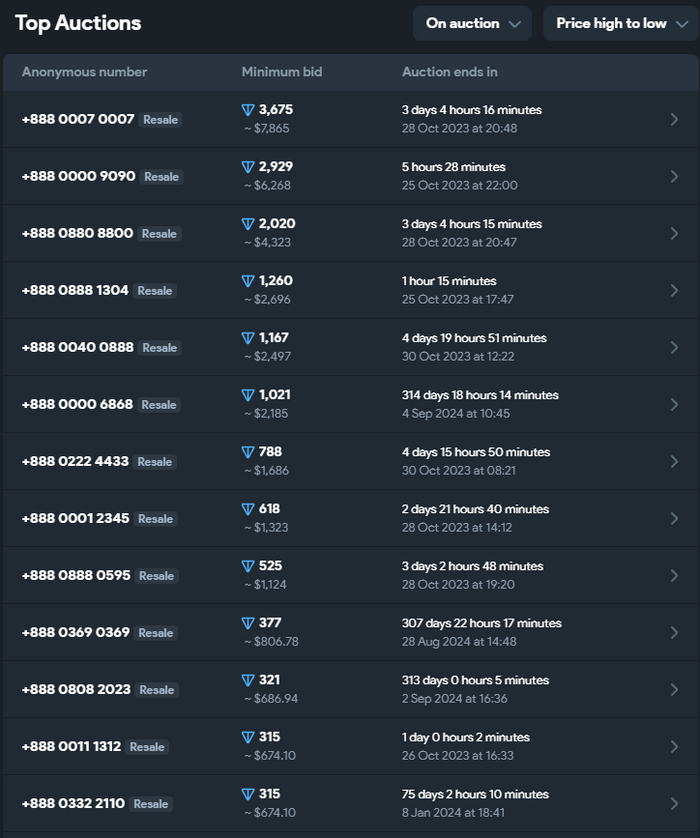Screen dimensions: 700x838
Task: Click the TON icon beside 3,675 bid
Action: click(248, 110)
